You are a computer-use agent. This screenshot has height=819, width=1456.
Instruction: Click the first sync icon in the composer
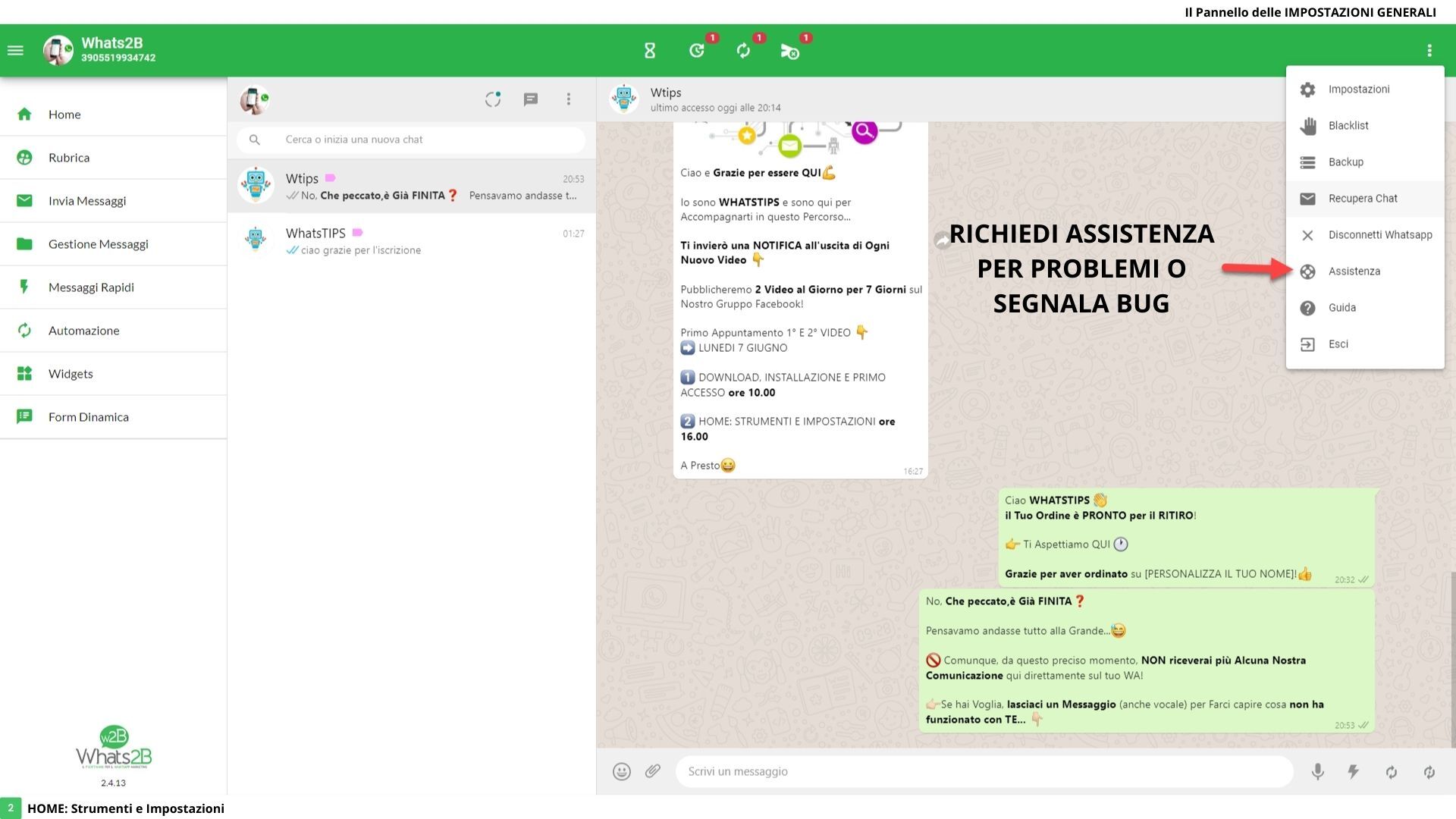[1392, 772]
